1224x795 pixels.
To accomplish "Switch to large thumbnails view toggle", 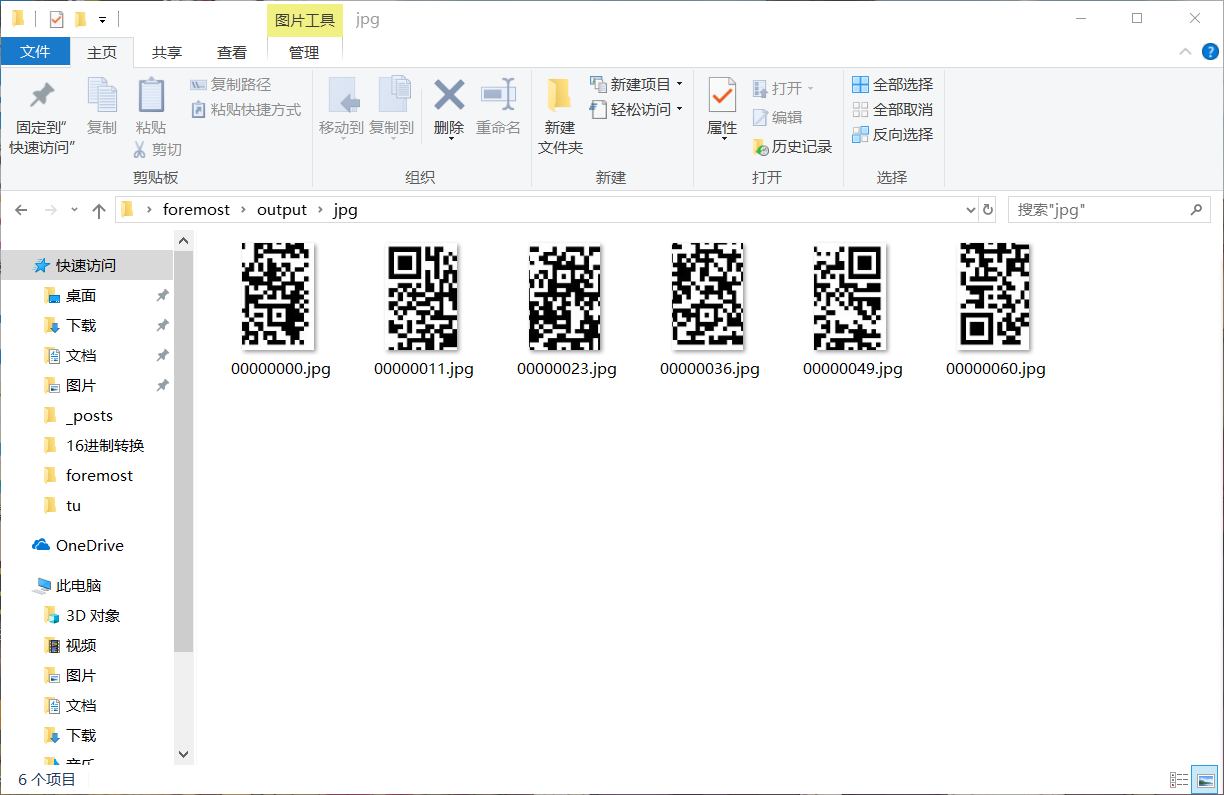I will pyautogui.click(x=1206, y=779).
